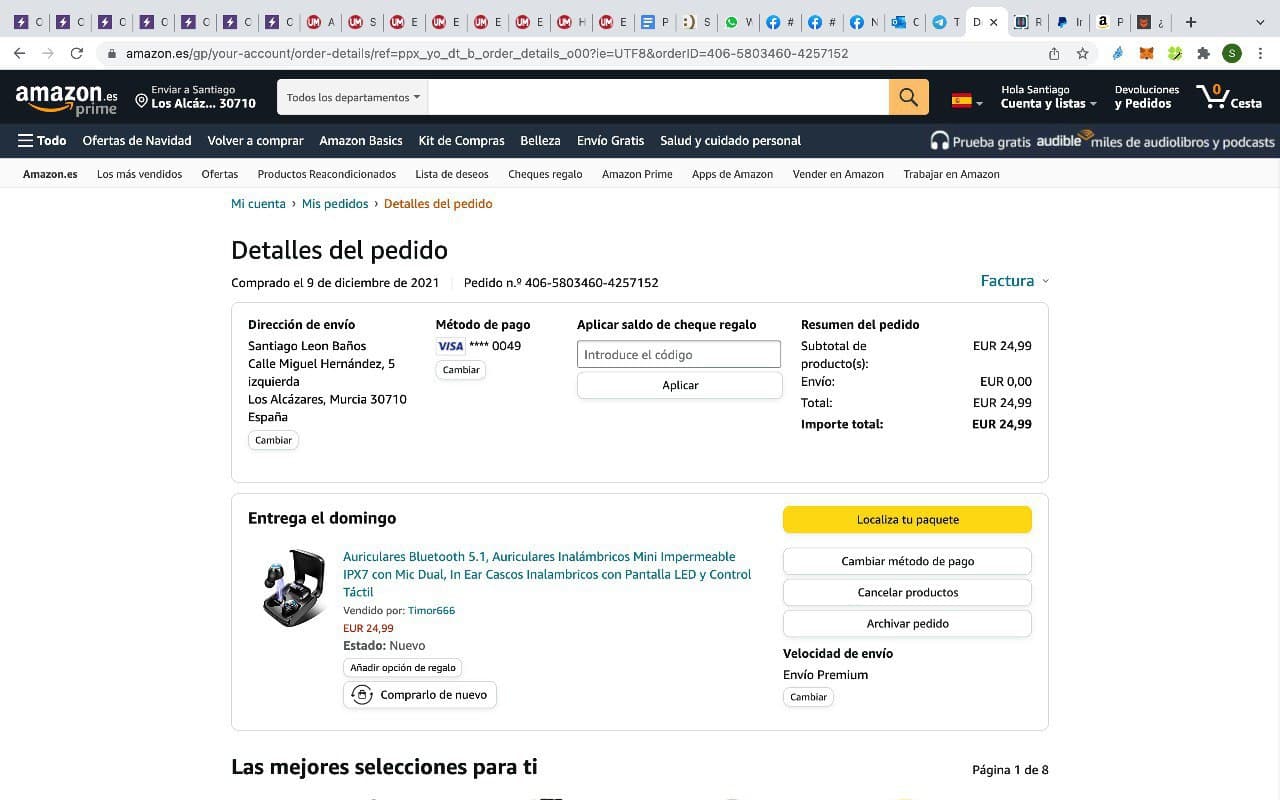
Task: Click the orange search magnifier button
Action: tap(908, 97)
